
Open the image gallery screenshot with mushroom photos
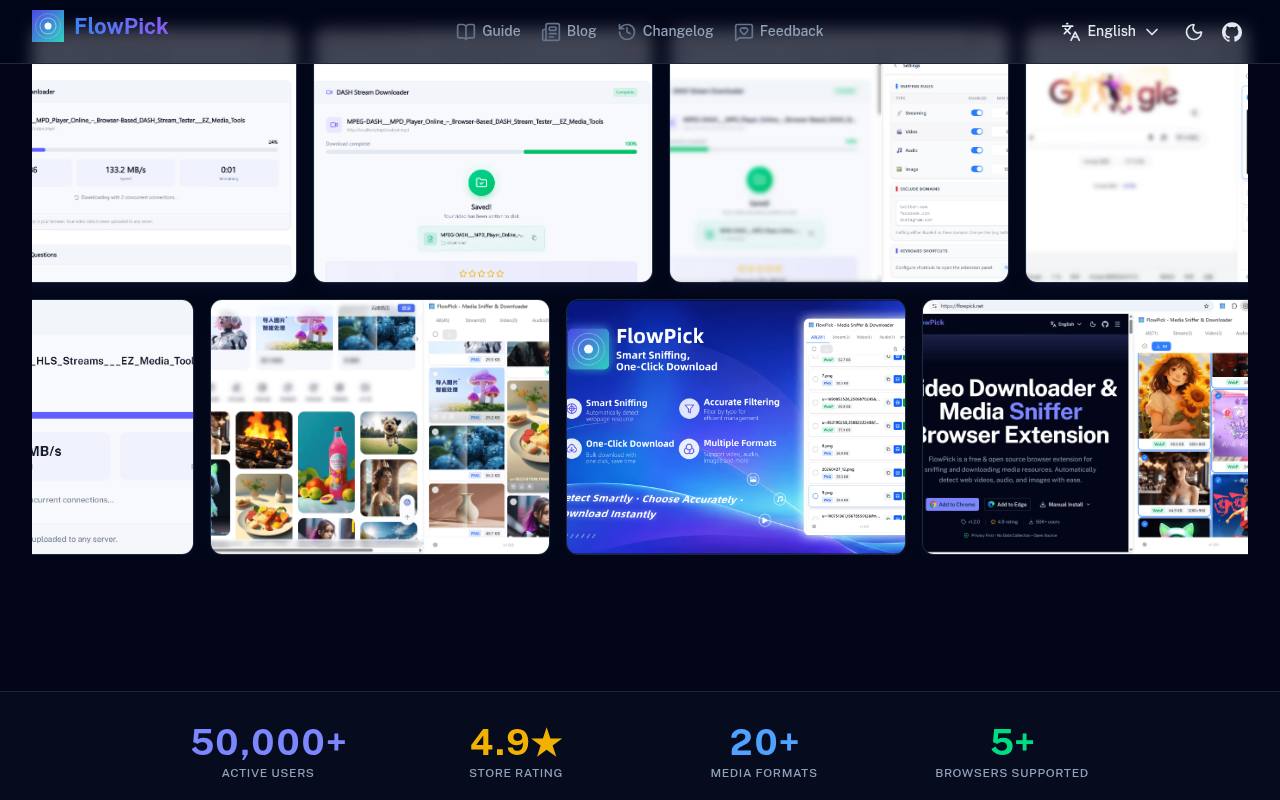[x=380, y=427]
